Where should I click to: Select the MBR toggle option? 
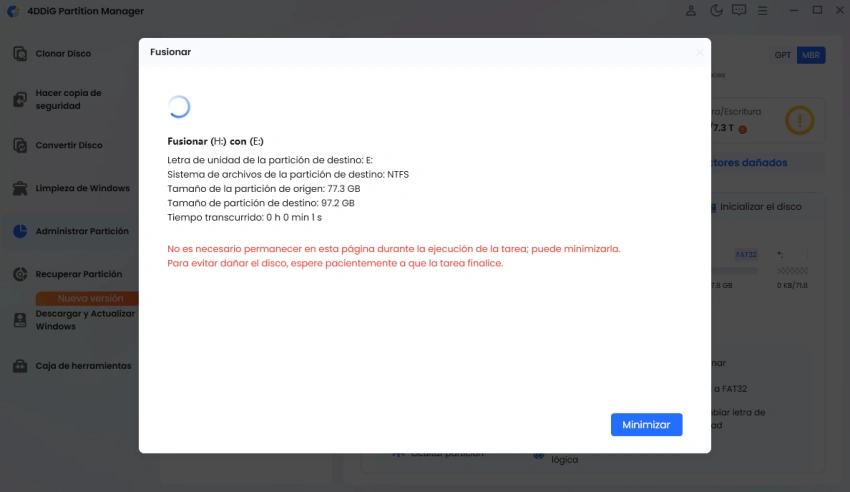[x=810, y=55]
